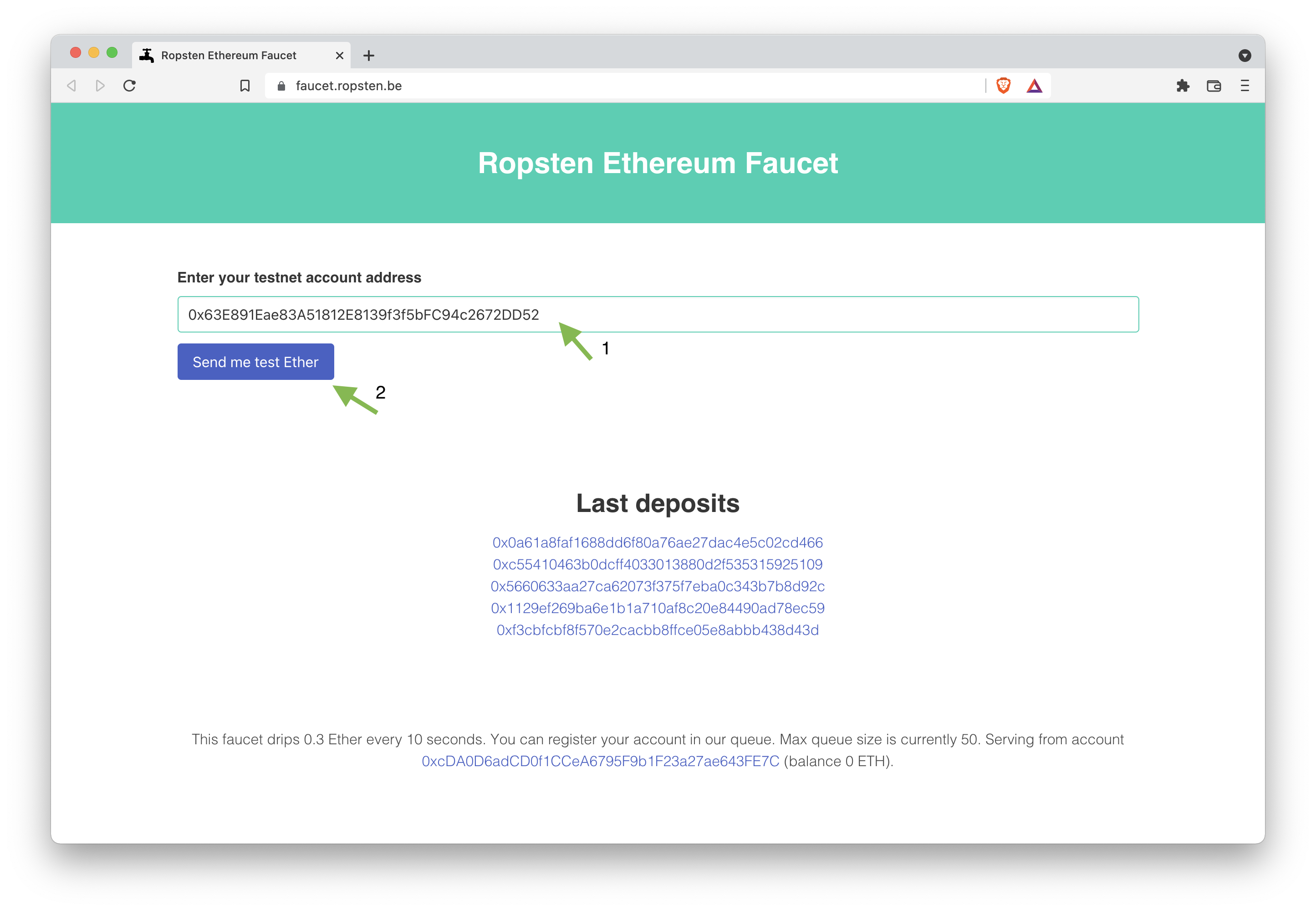Open the deposit link starting with 0x0a61a8faf1688
The height and width of the screenshot is (911, 1316).
[658, 542]
